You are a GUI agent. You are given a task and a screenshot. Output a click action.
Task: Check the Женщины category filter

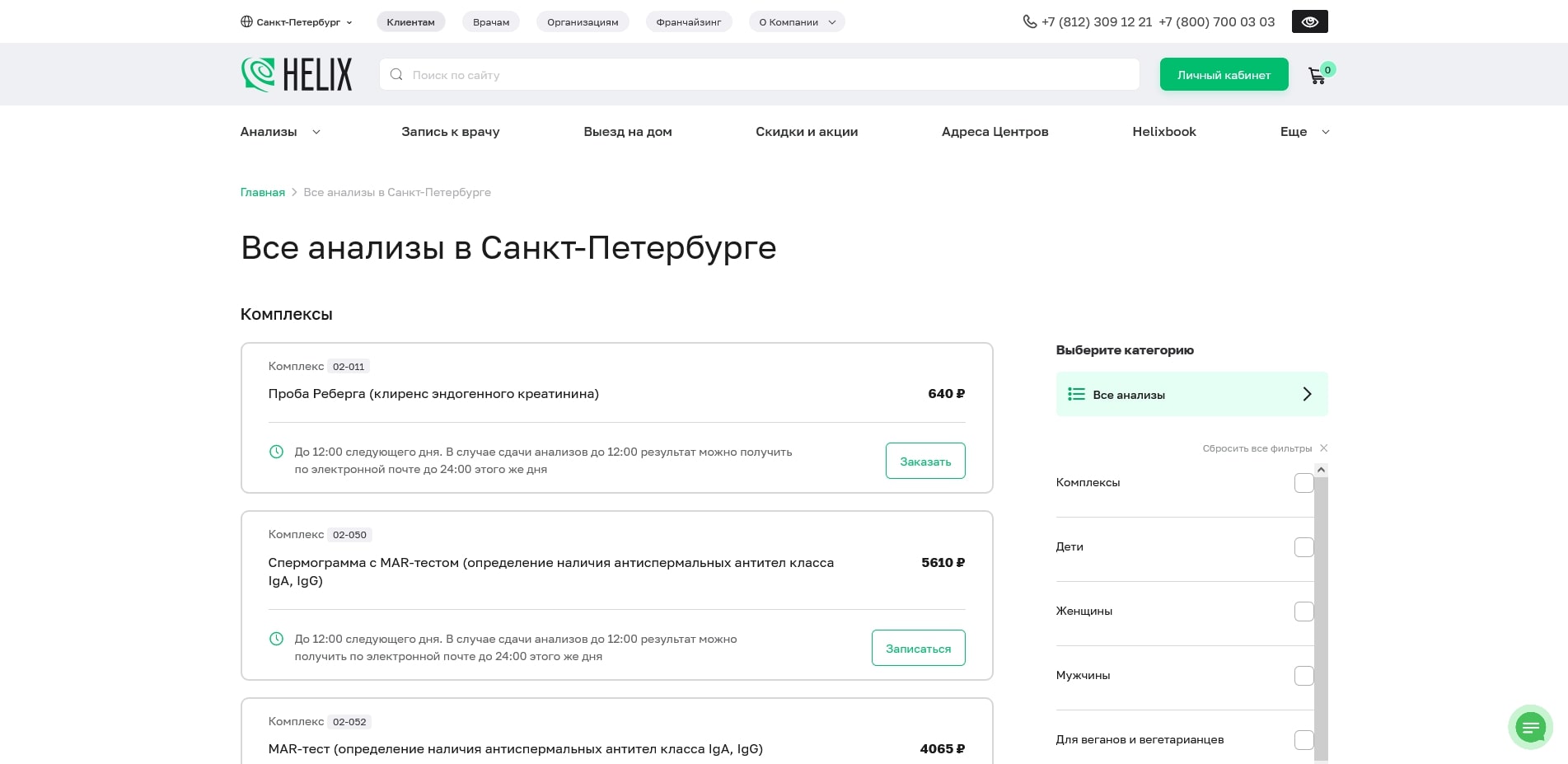coord(1304,611)
